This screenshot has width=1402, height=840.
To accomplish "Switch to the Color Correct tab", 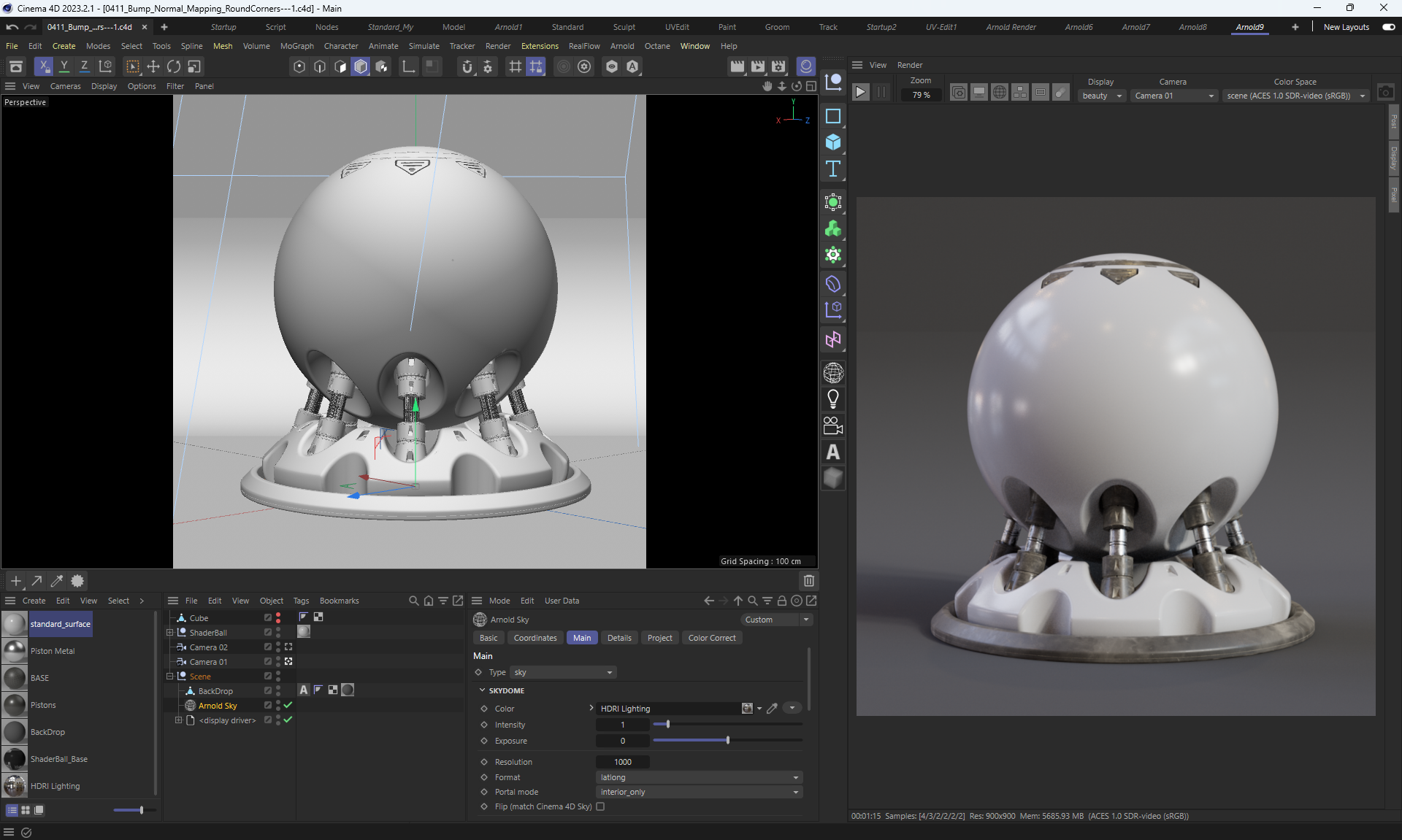I will pyautogui.click(x=711, y=638).
